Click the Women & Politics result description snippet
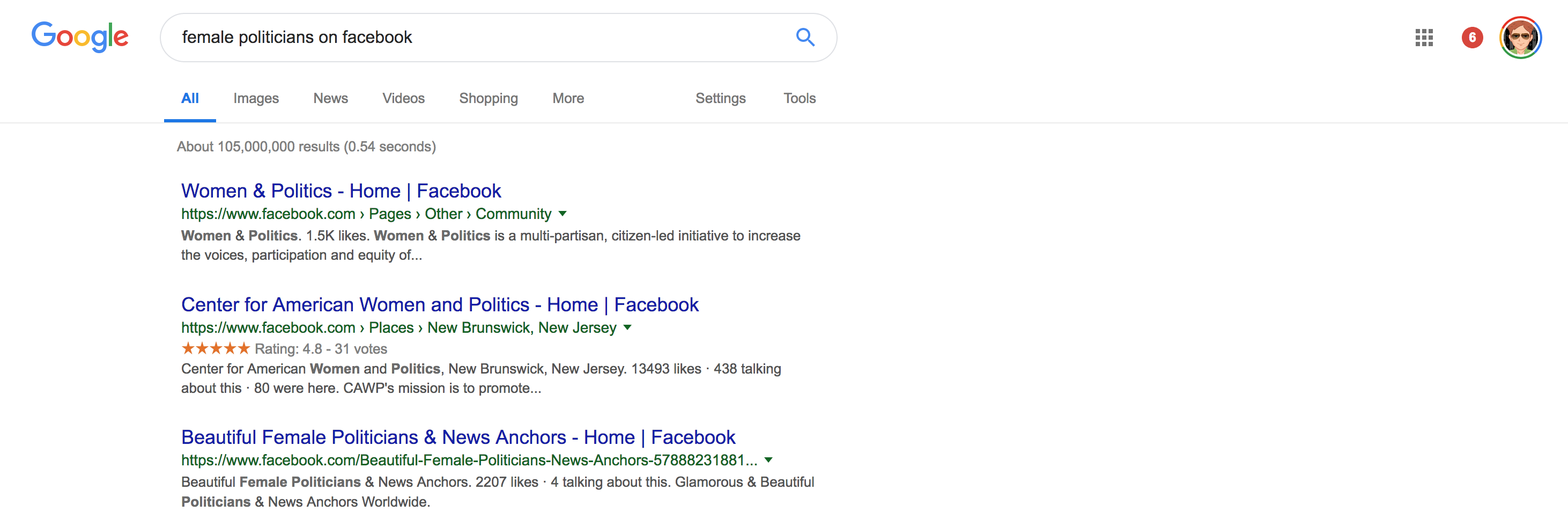Screen dimensions: 1568x526 tap(491, 245)
